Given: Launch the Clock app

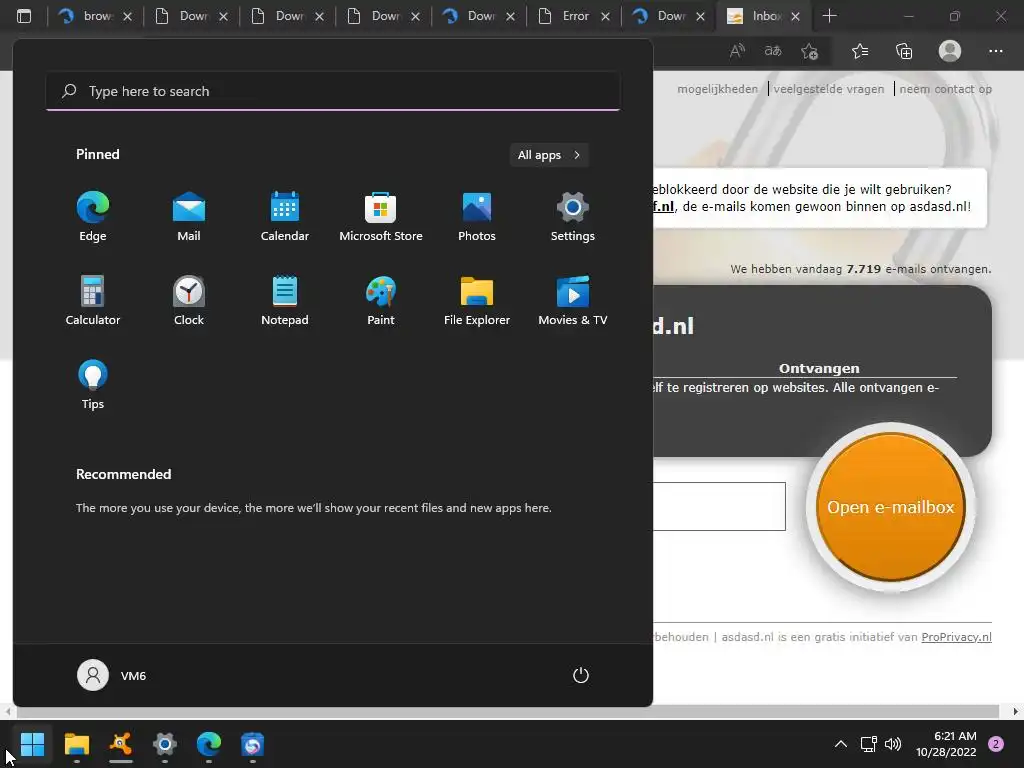Looking at the screenshot, I should 189,300.
